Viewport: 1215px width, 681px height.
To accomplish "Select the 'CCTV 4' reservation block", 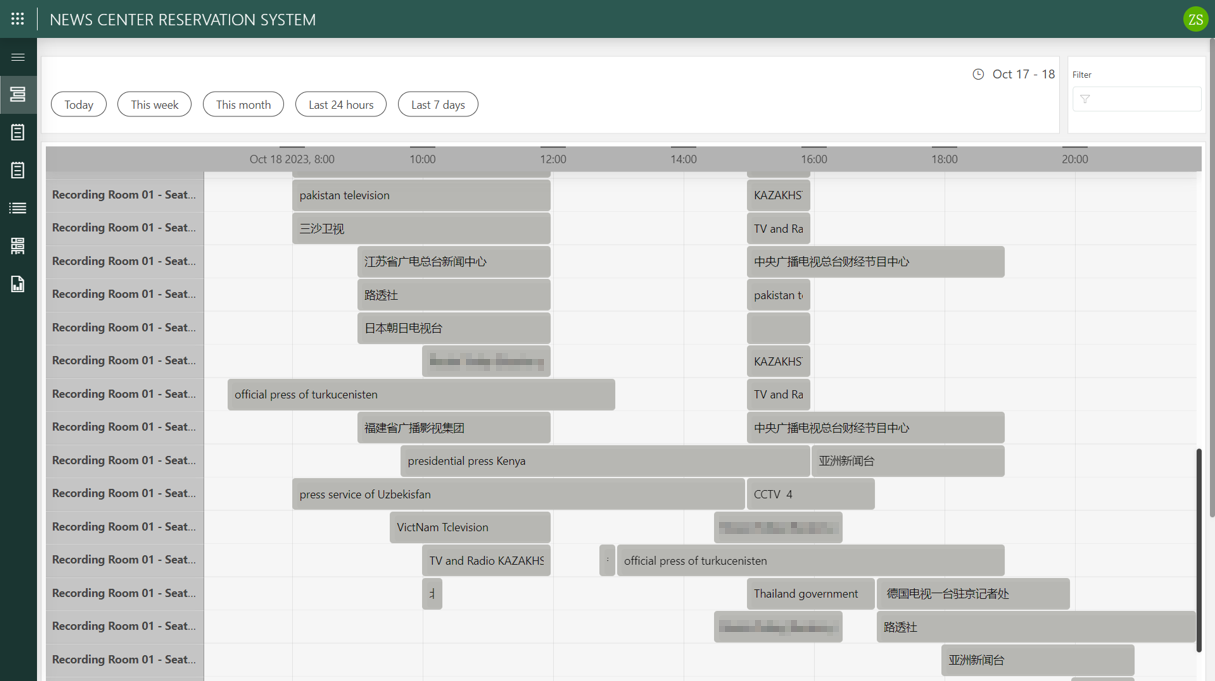I will (x=810, y=494).
